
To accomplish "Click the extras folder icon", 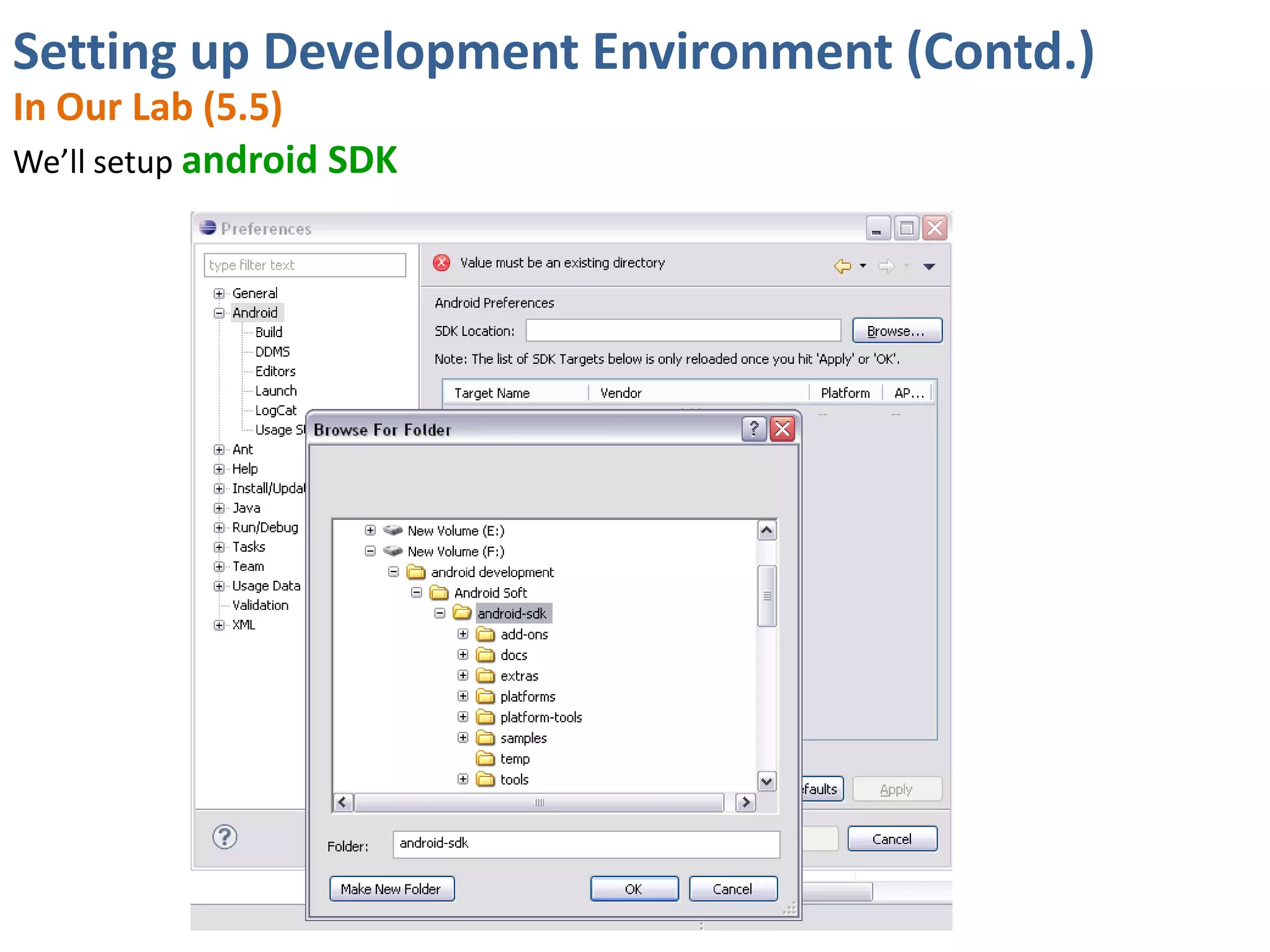I will click(486, 676).
